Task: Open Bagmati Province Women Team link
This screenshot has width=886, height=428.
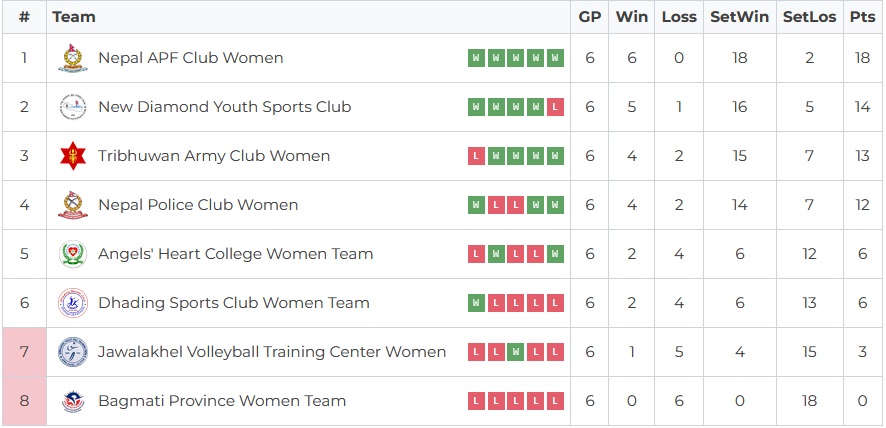Action: (222, 401)
